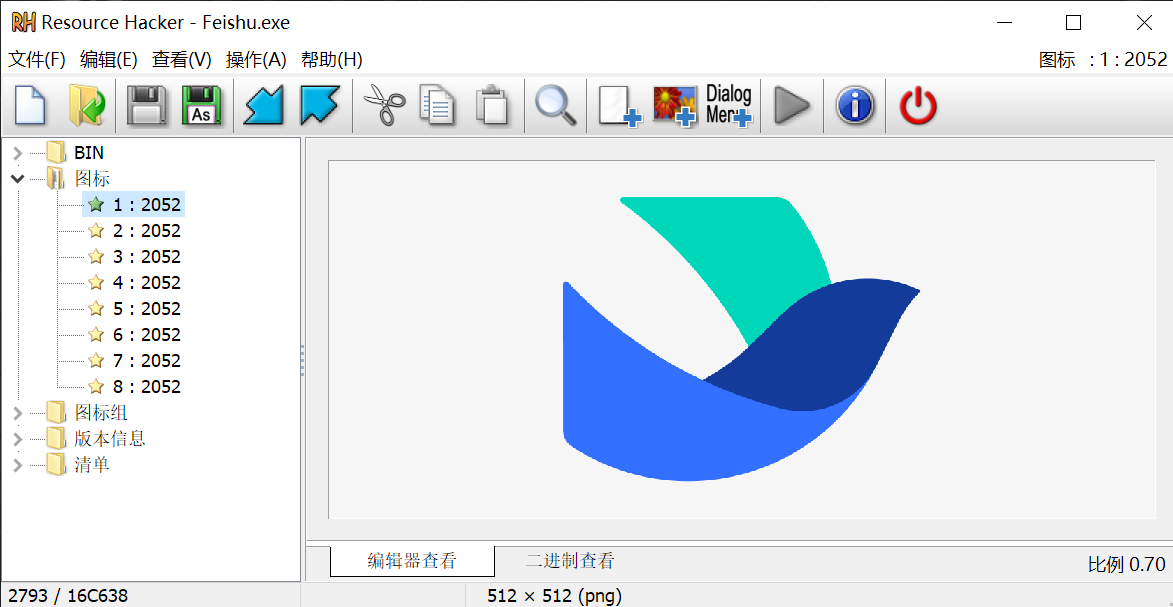Add an image resource via flower icon
The width and height of the screenshot is (1173, 607).
(675, 107)
